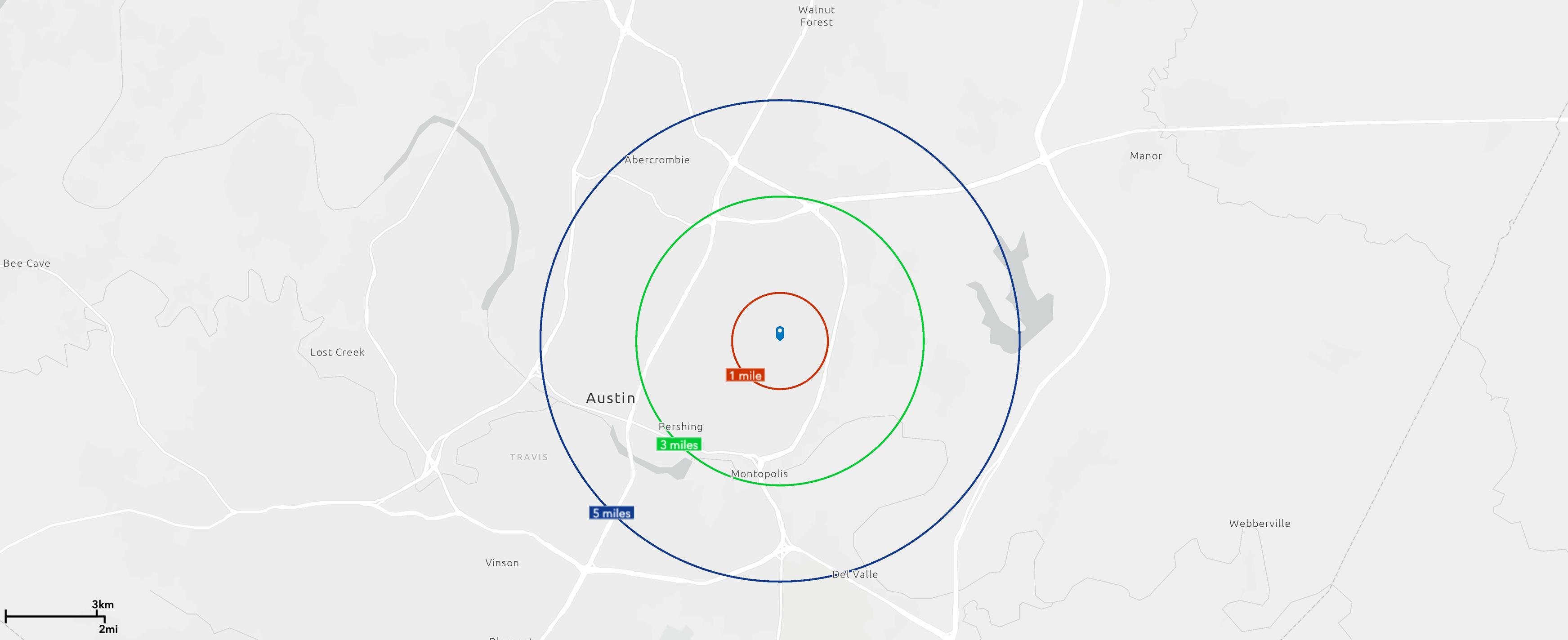Click the 3km scale text
This screenshot has width=1568, height=640.
(103, 604)
